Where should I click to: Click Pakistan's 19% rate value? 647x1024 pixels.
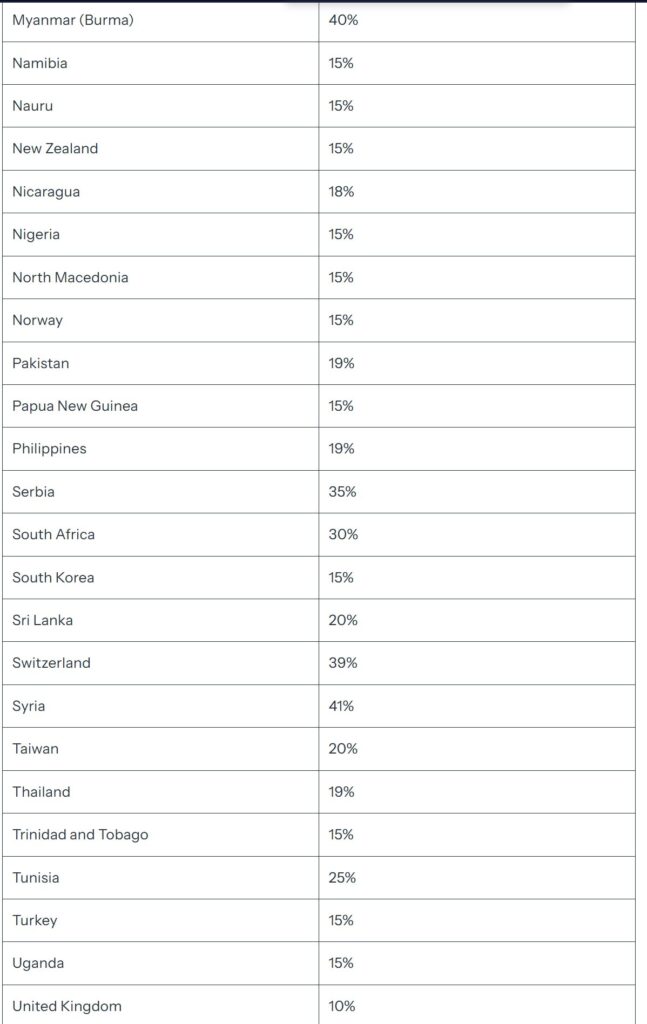tap(342, 363)
